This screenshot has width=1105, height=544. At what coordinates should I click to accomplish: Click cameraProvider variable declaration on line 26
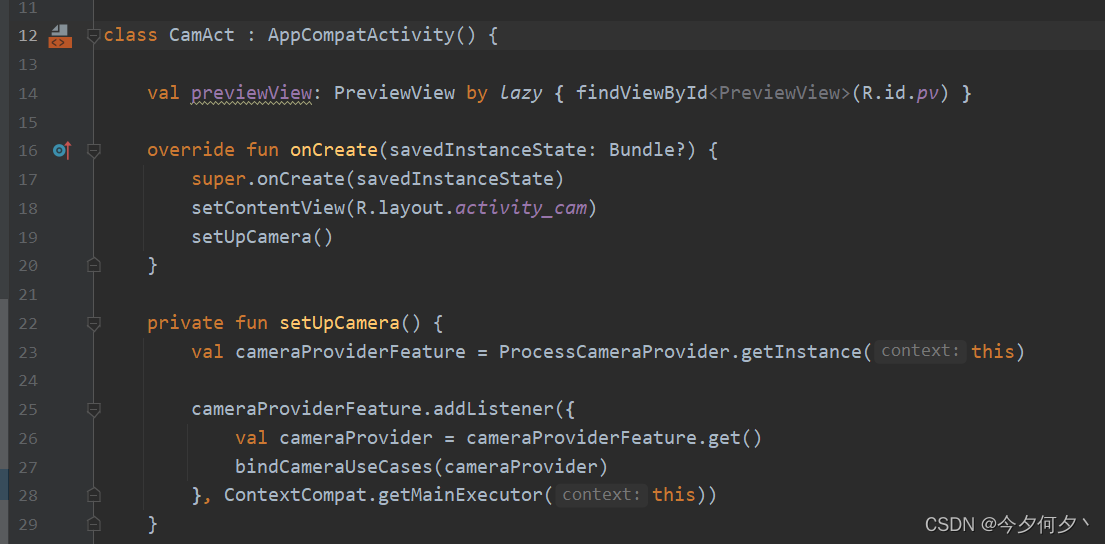tap(356, 438)
